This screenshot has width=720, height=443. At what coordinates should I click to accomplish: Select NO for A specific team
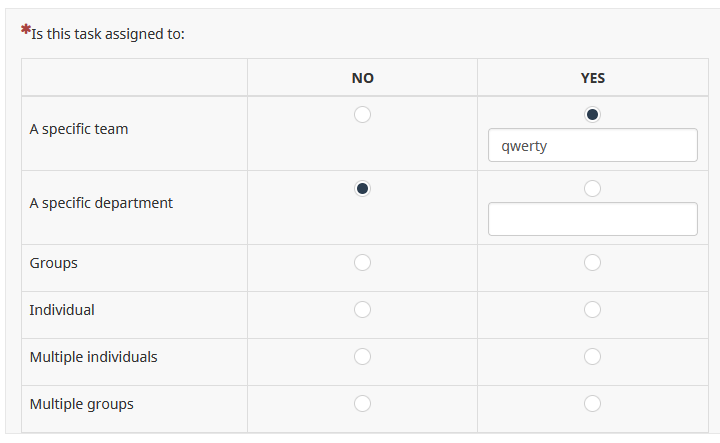pos(362,114)
